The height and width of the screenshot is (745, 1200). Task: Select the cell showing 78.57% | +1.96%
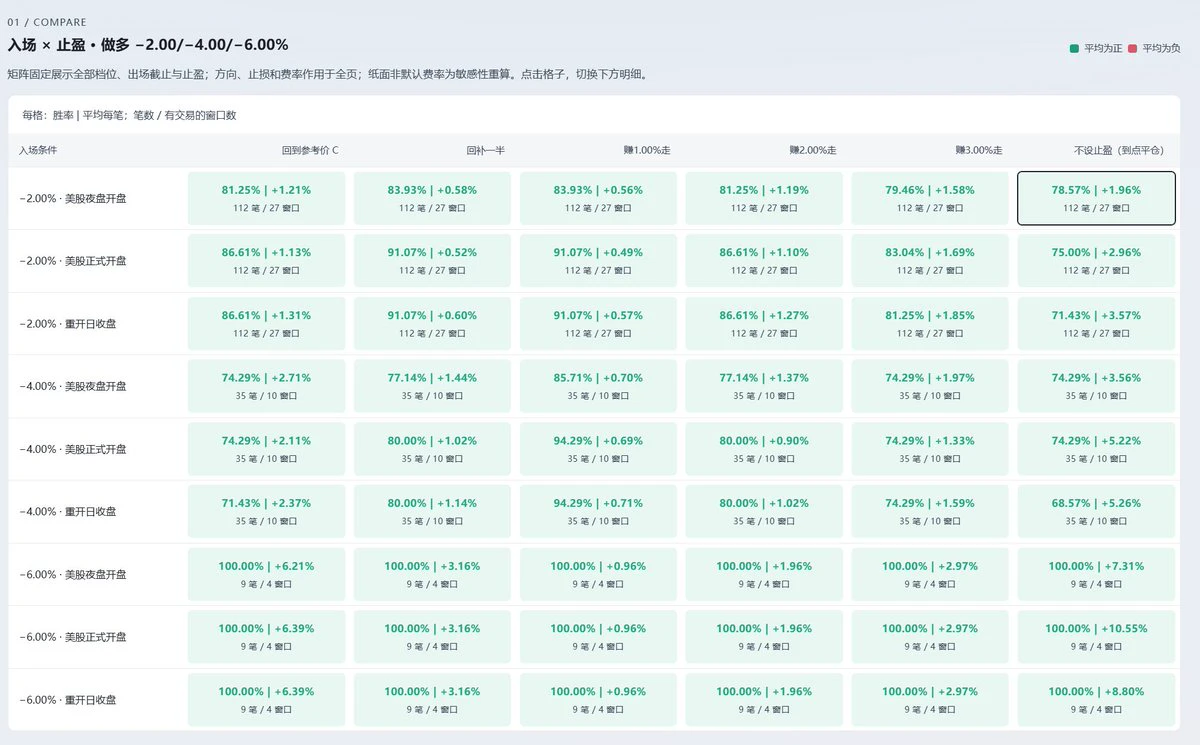[1096, 198]
